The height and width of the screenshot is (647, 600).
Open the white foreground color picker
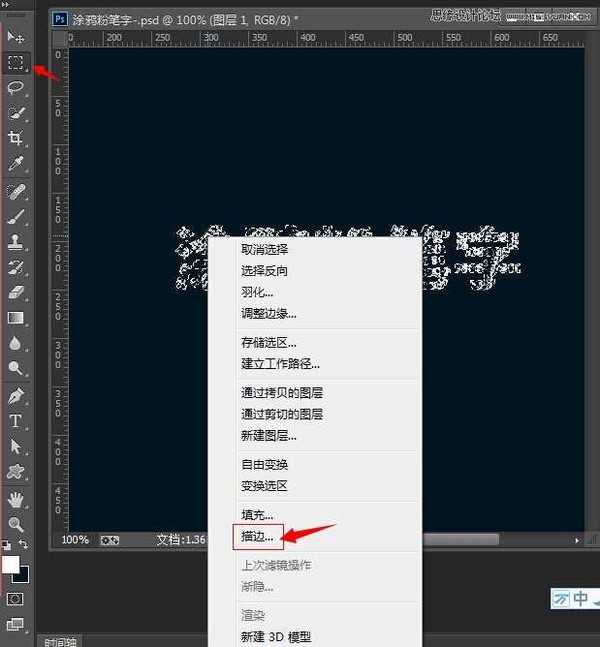pos(10,564)
